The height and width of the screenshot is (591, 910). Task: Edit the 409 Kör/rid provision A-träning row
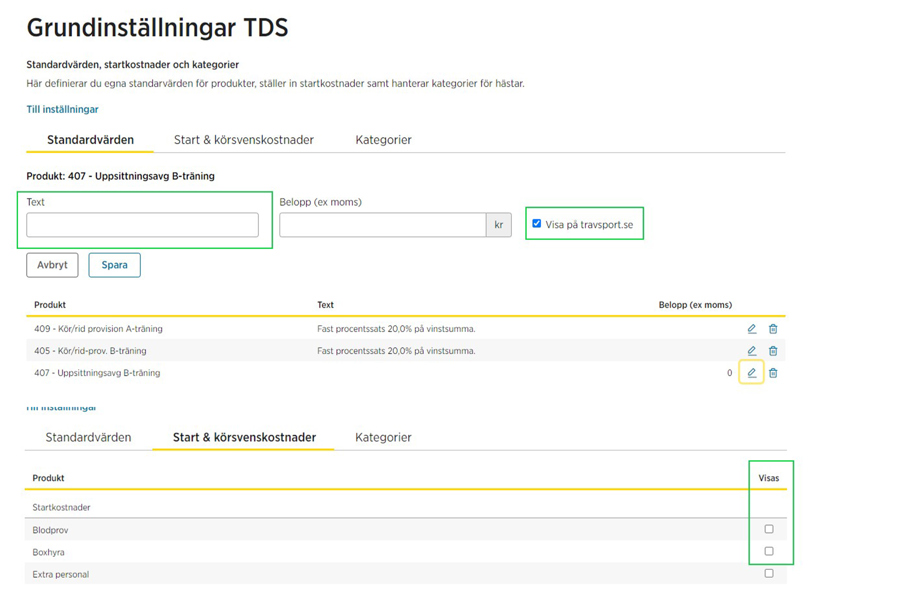pos(752,329)
